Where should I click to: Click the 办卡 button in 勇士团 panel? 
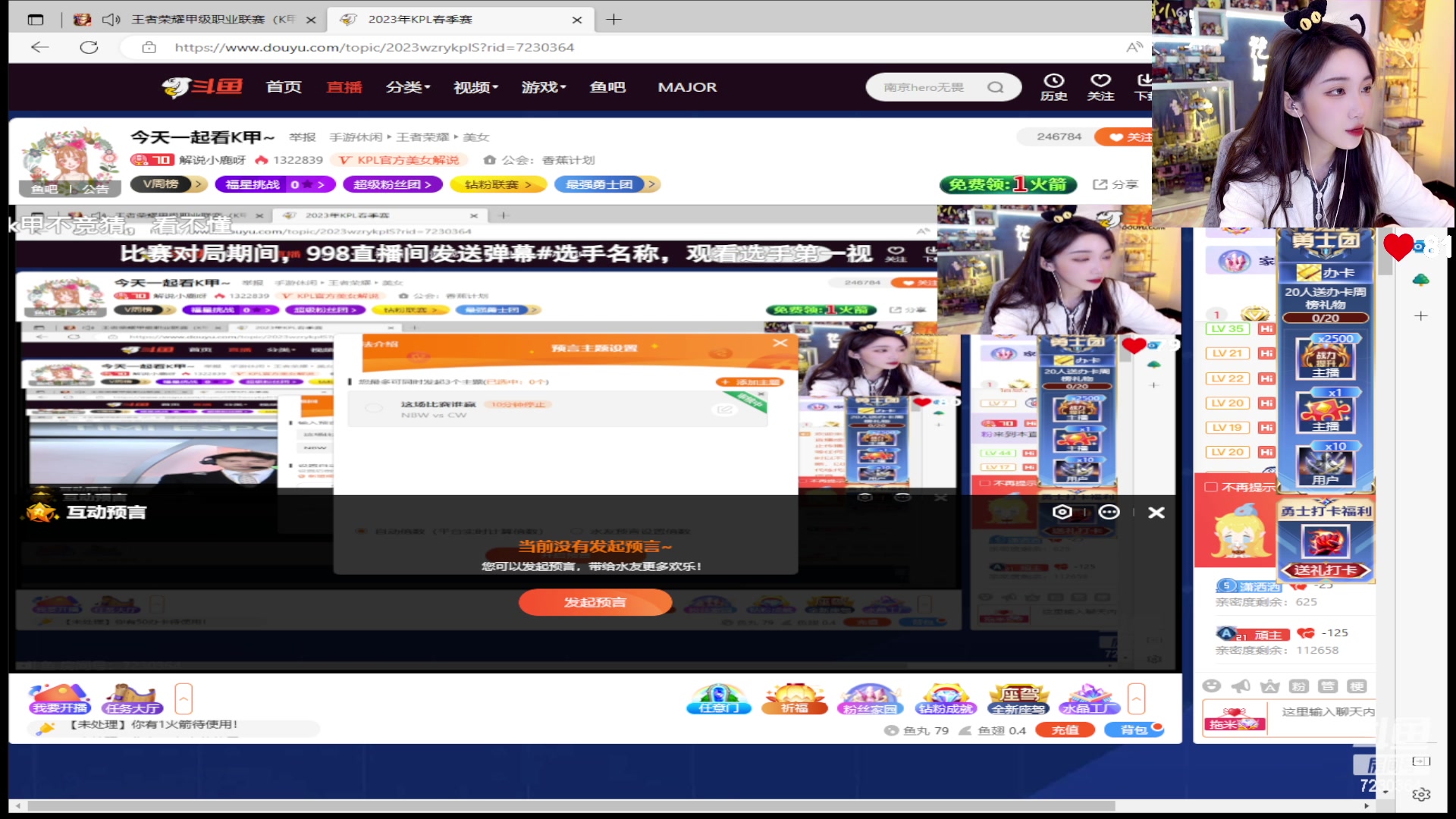(1326, 272)
